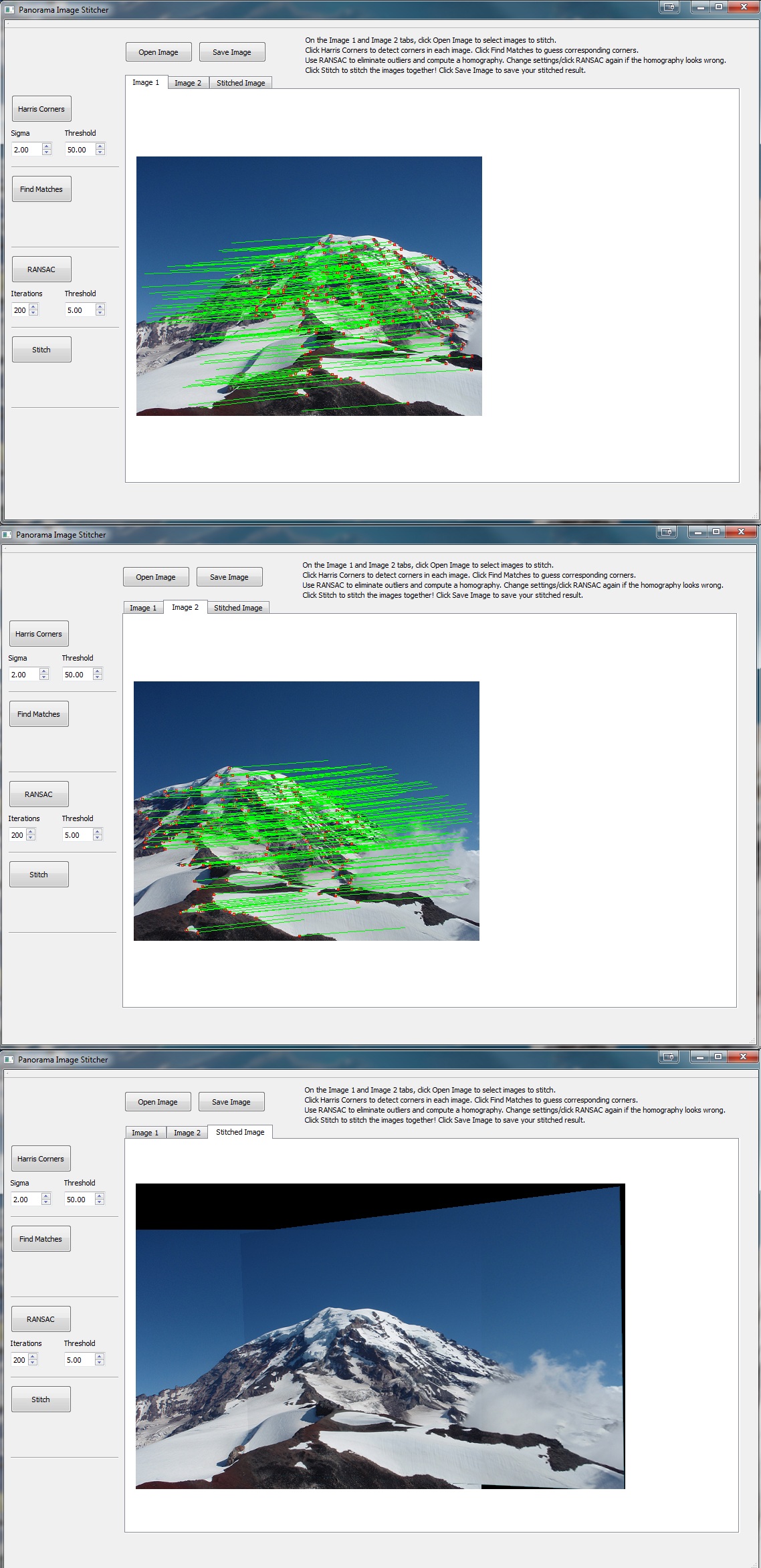Click Stitch in the window with Image 1 tab active

(x=41, y=350)
